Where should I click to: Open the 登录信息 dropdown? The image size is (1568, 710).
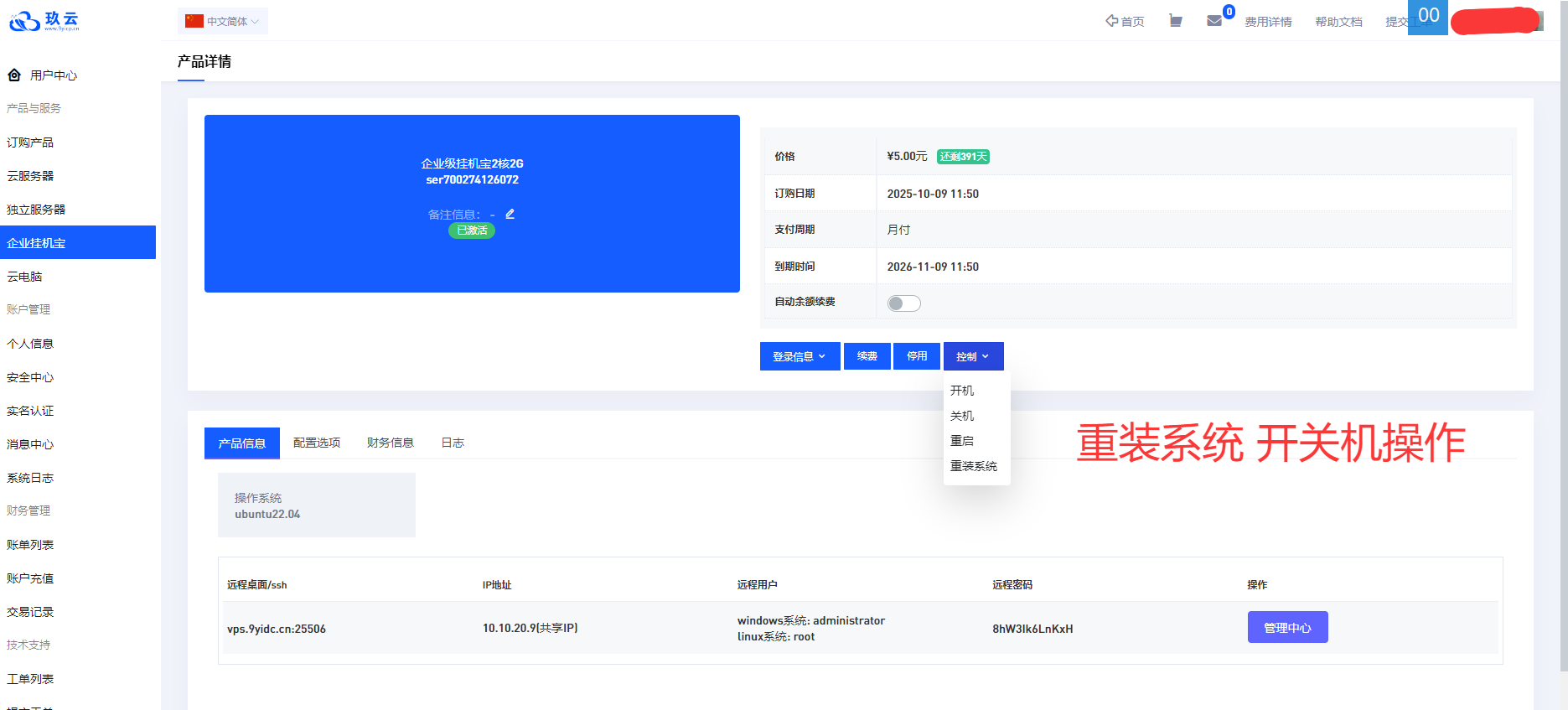pos(800,356)
